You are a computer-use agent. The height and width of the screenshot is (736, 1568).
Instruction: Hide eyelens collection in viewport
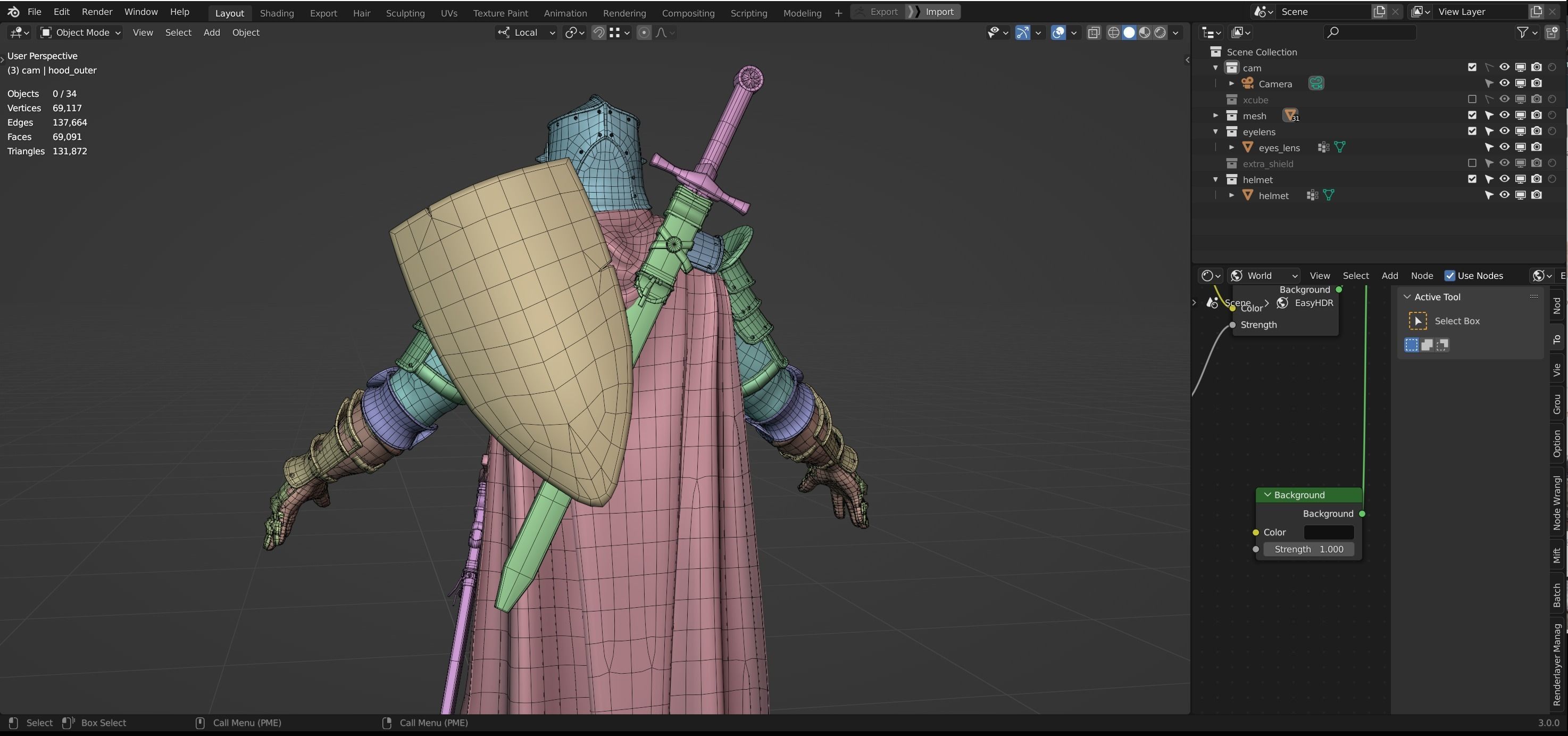tap(1504, 131)
